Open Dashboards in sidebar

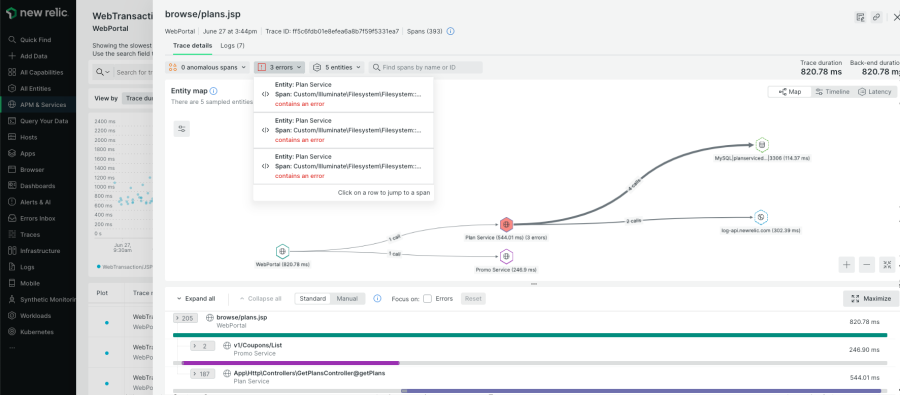37,186
